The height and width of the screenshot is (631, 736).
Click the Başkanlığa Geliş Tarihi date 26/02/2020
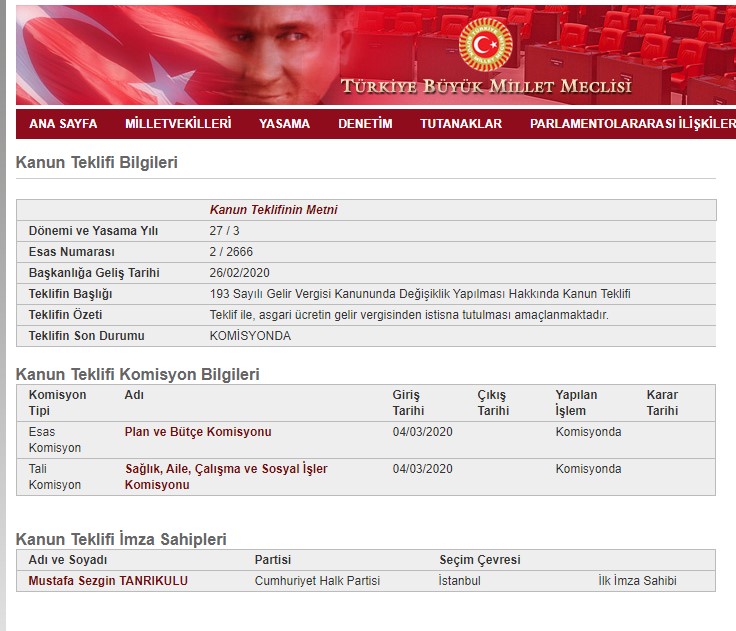[240, 273]
